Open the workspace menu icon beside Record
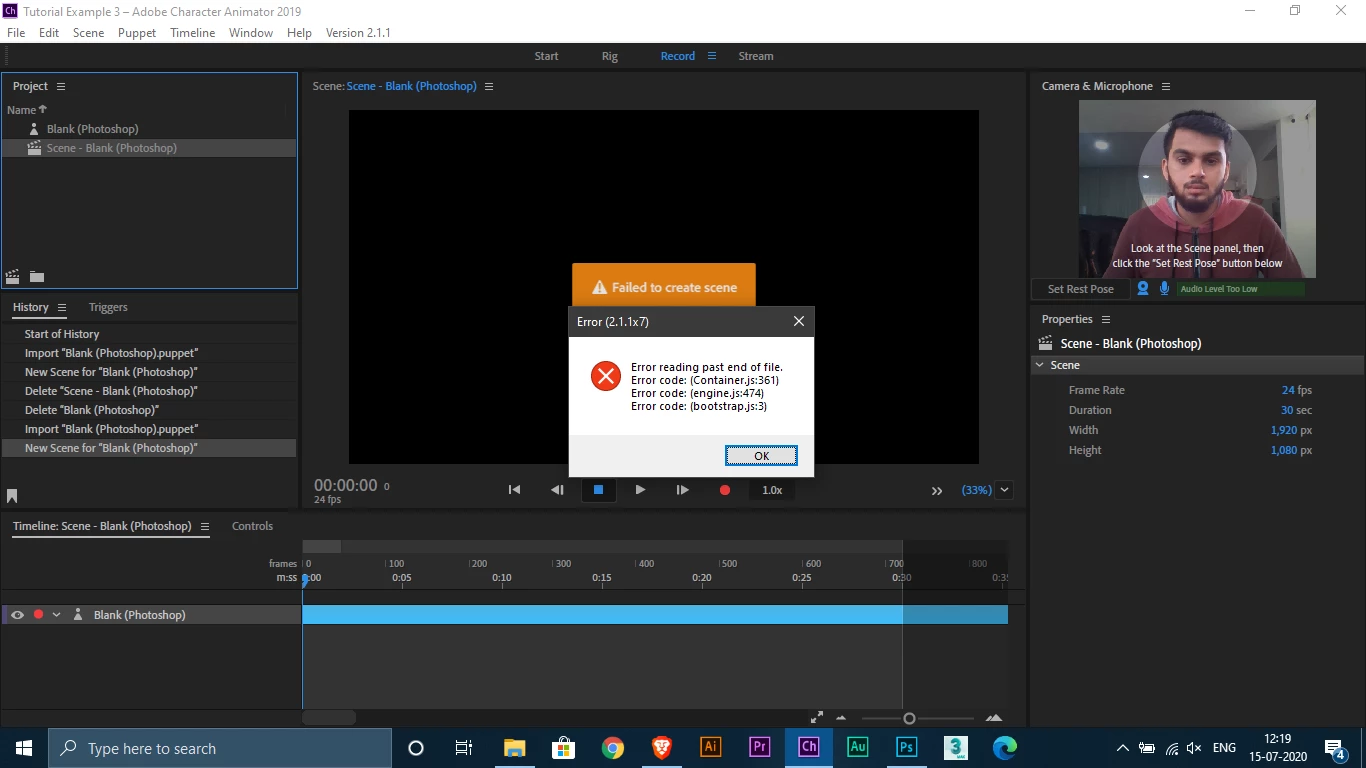The image size is (1366, 768). click(x=712, y=56)
